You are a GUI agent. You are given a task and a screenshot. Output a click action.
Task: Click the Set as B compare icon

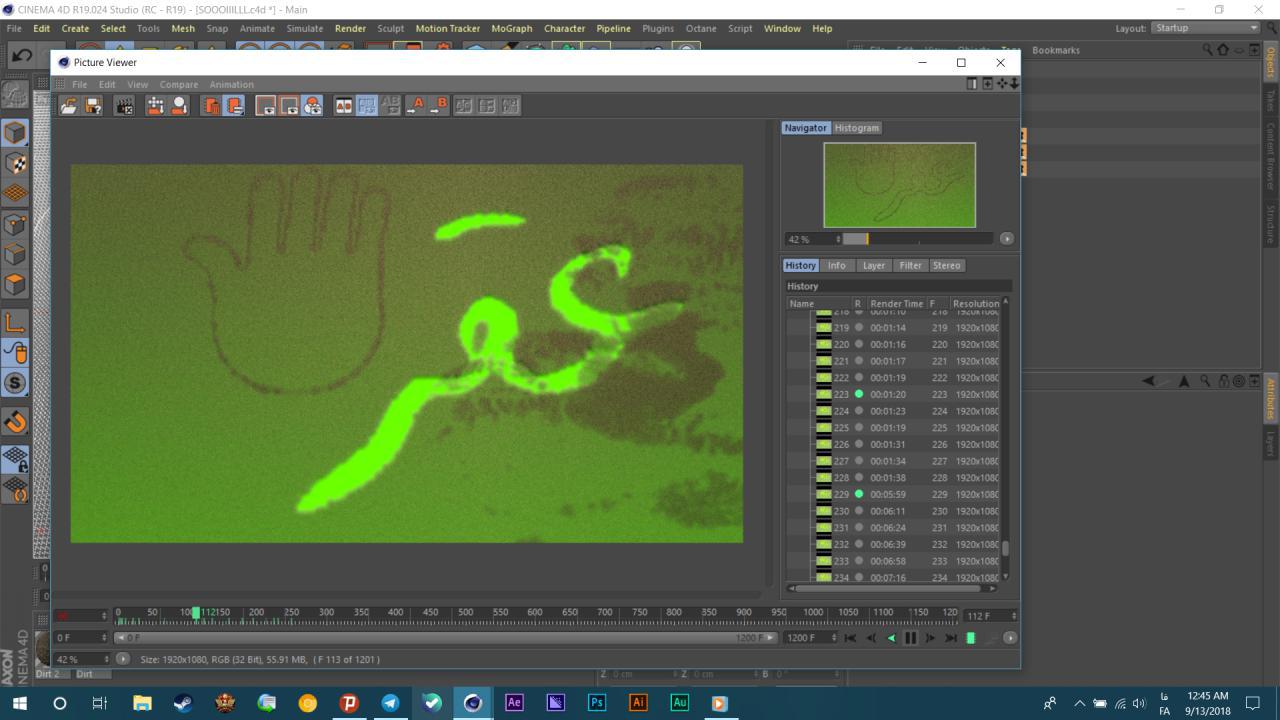(x=439, y=105)
